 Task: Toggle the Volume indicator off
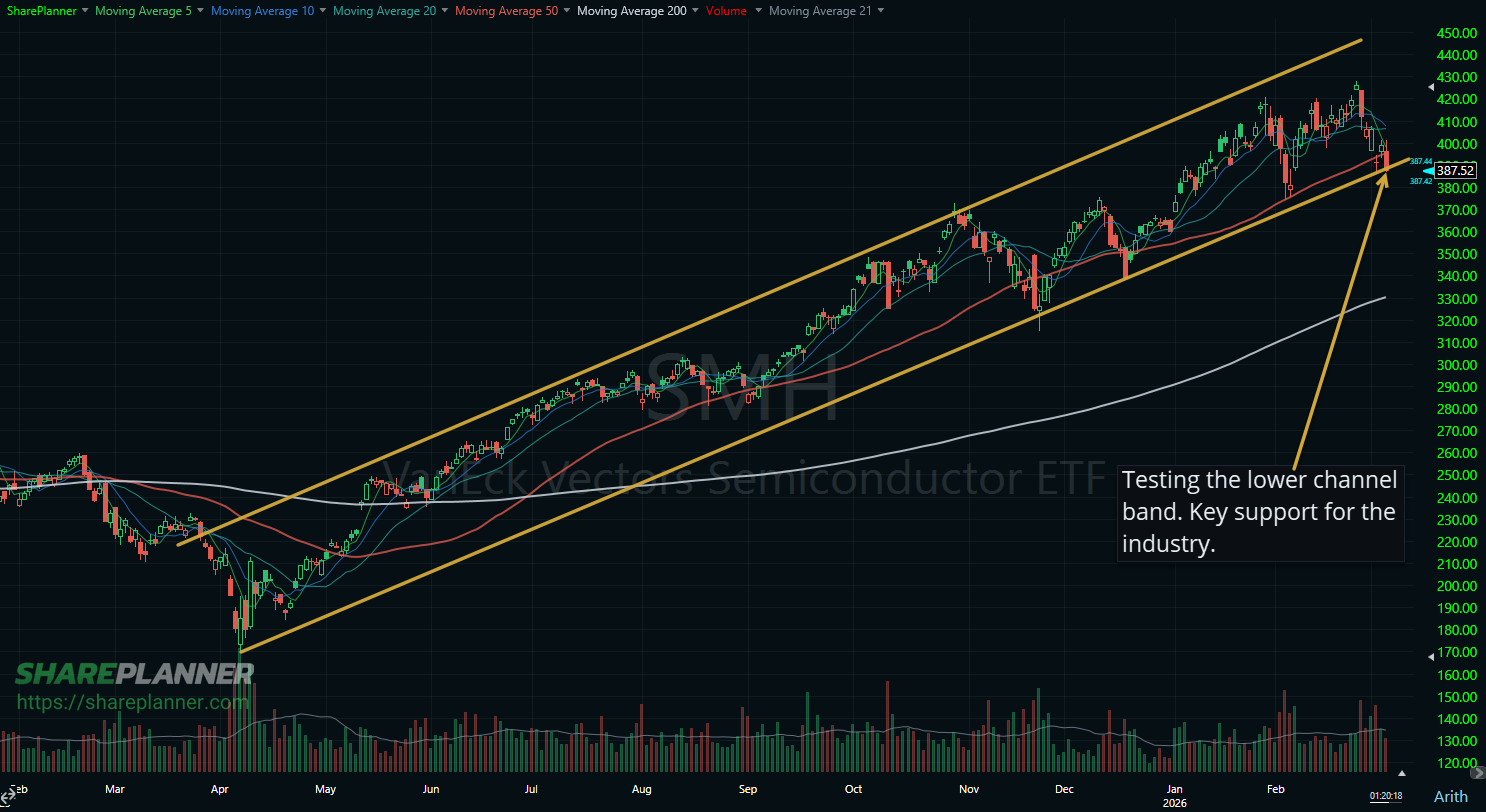725,11
